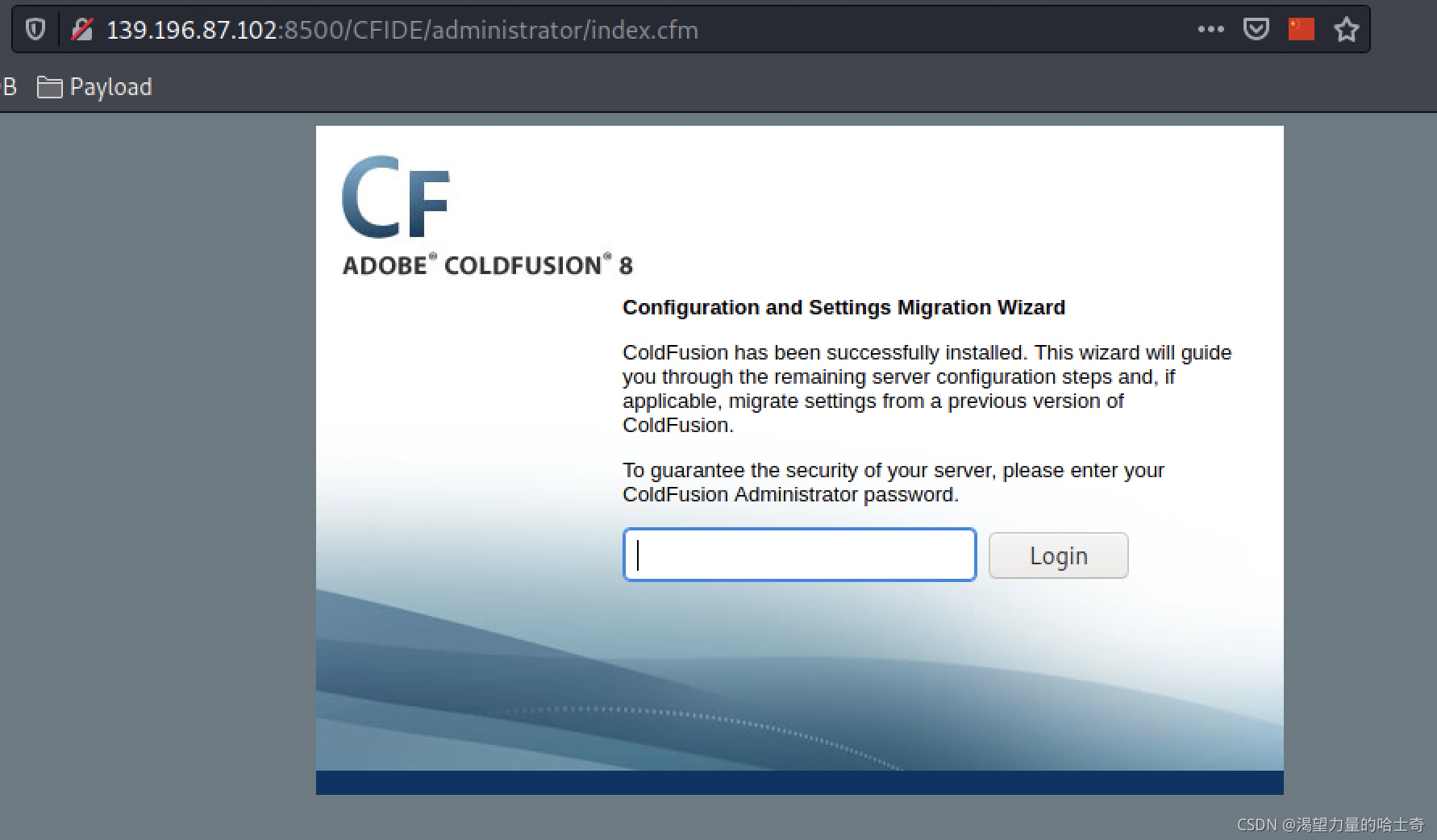The width and height of the screenshot is (1437, 840).
Task: Click the 'To guarantee the security' paragraph
Action: (x=893, y=482)
